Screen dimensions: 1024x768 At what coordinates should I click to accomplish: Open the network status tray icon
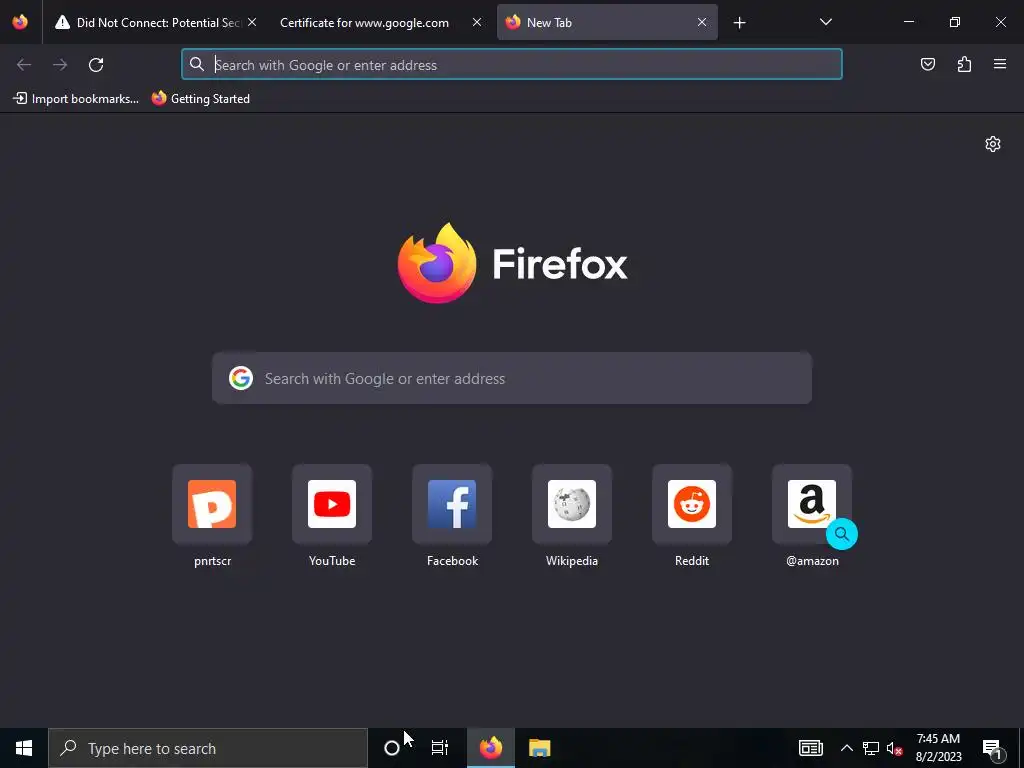871,748
